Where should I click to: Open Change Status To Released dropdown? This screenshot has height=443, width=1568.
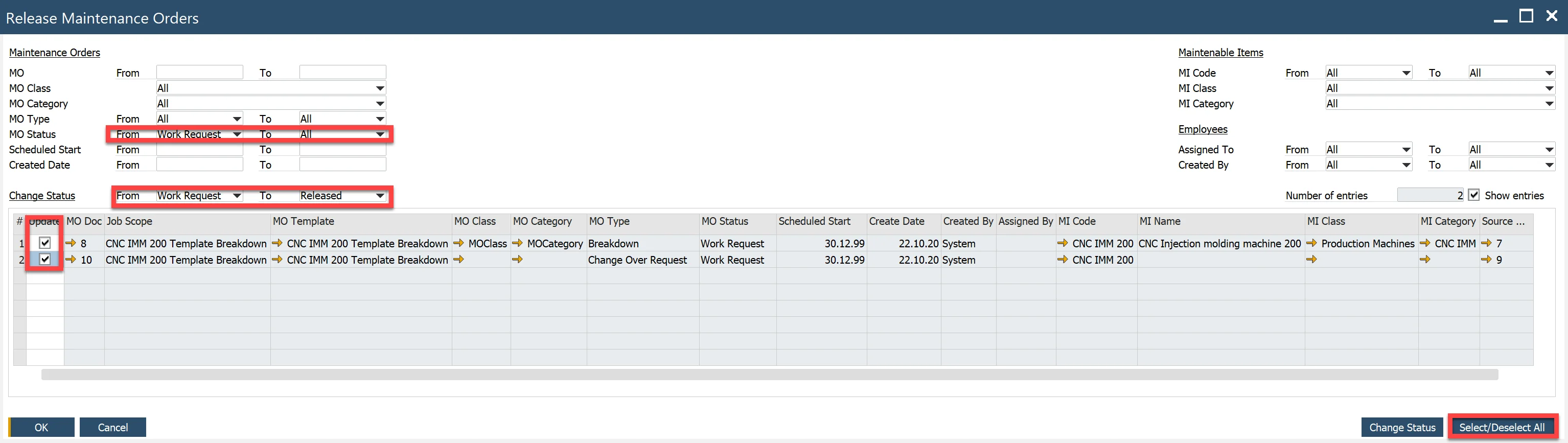pyautogui.click(x=380, y=195)
